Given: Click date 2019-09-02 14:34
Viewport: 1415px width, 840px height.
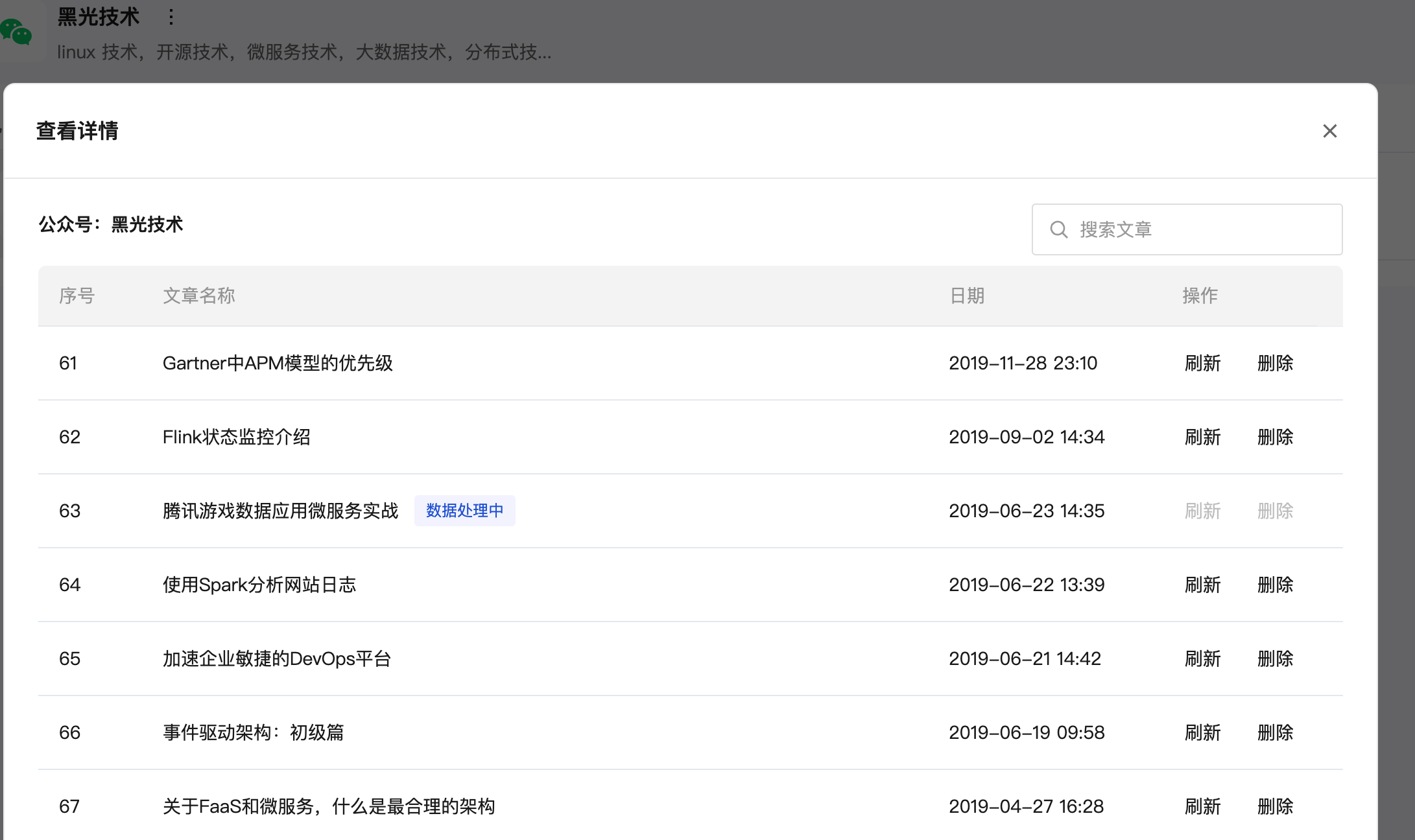Looking at the screenshot, I should (x=1027, y=437).
